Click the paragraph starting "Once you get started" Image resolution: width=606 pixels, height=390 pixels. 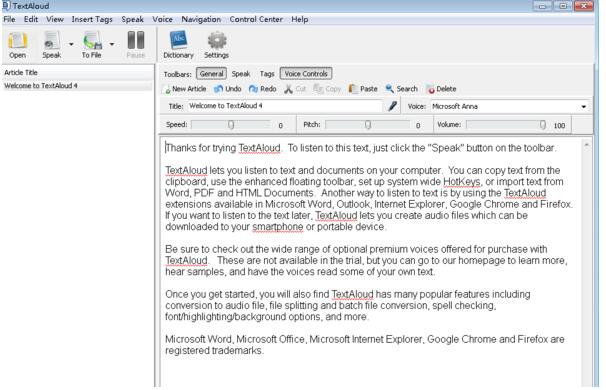[x=348, y=305]
